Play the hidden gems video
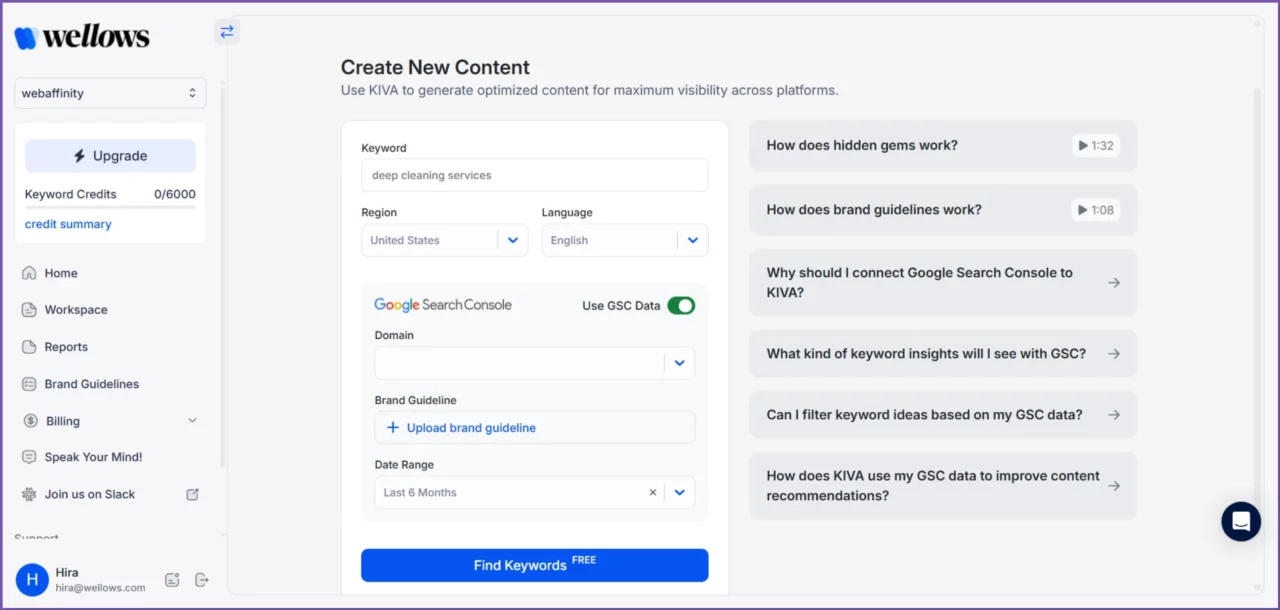The height and width of the screenshot is (610, 1280). click(x=1095, y=146)
